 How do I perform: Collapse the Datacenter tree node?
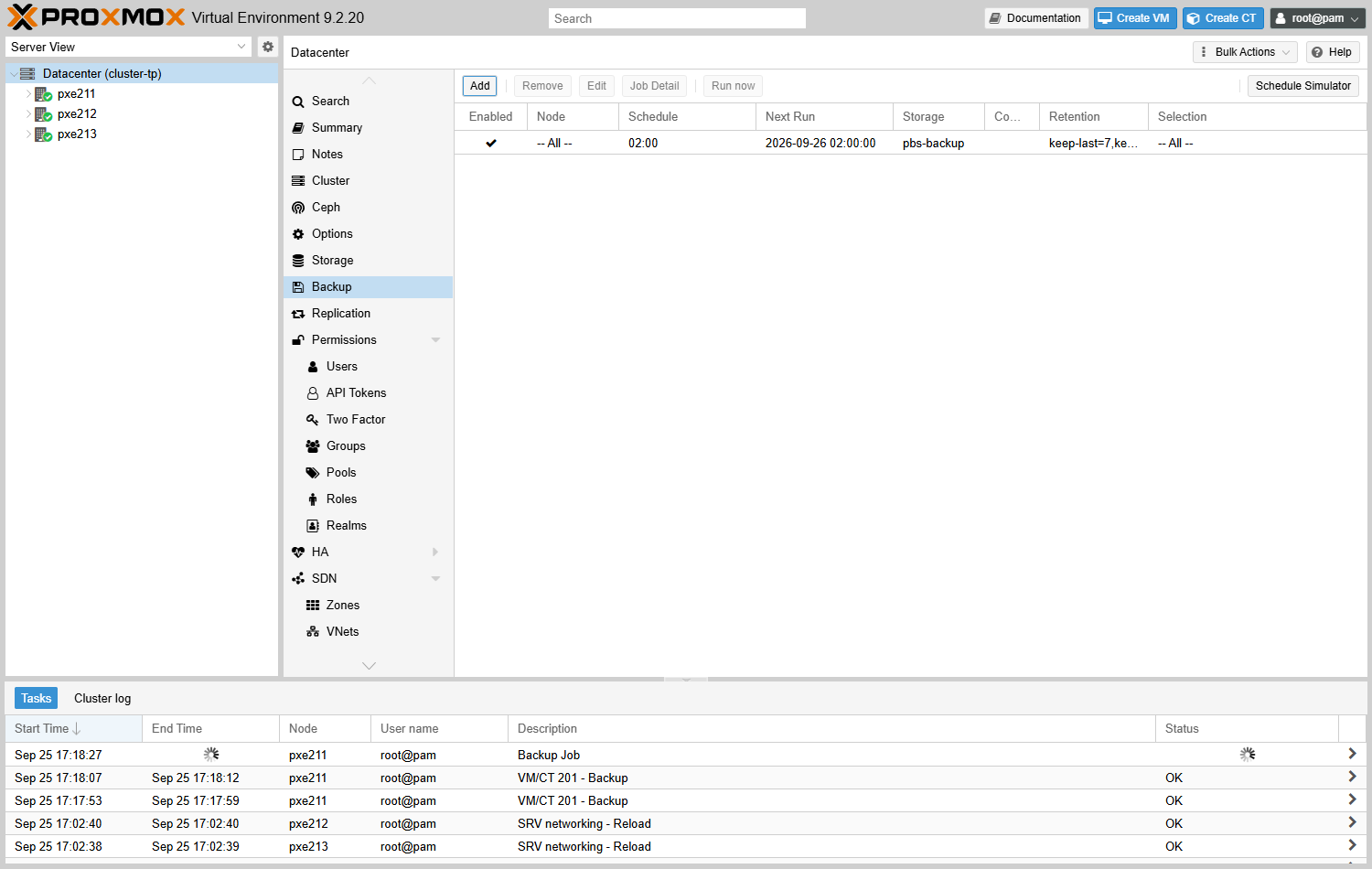pyautogui.click(x=13, y=74)
